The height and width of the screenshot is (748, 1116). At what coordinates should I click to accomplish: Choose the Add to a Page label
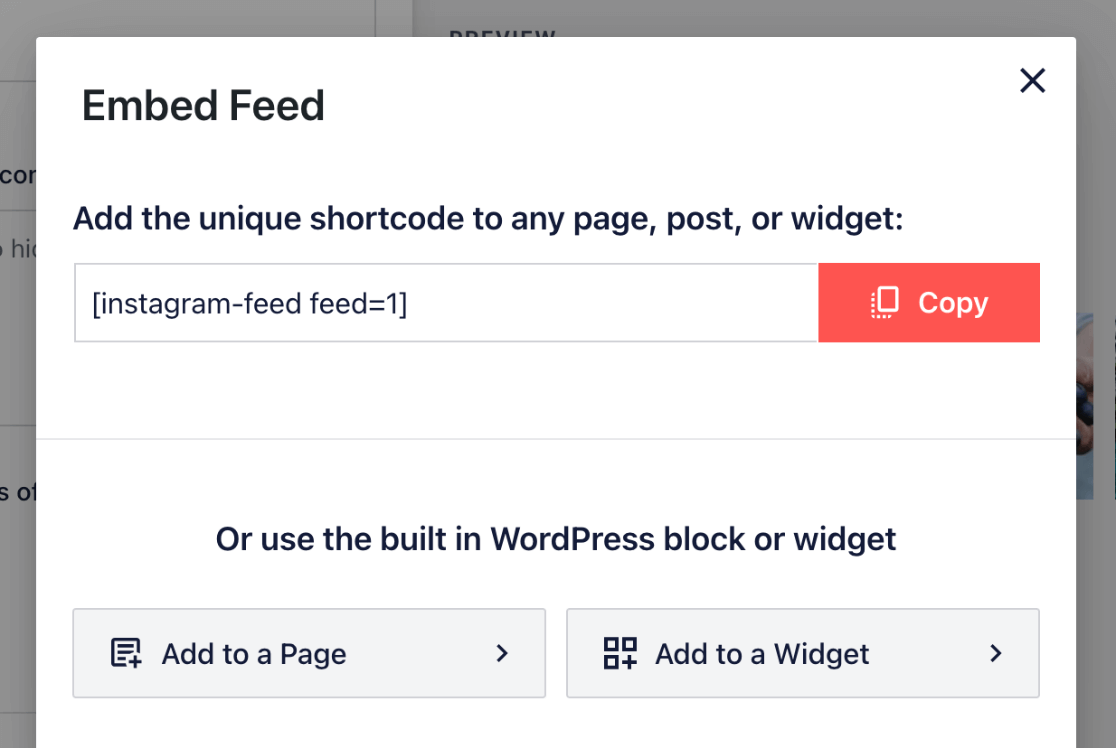254,654
